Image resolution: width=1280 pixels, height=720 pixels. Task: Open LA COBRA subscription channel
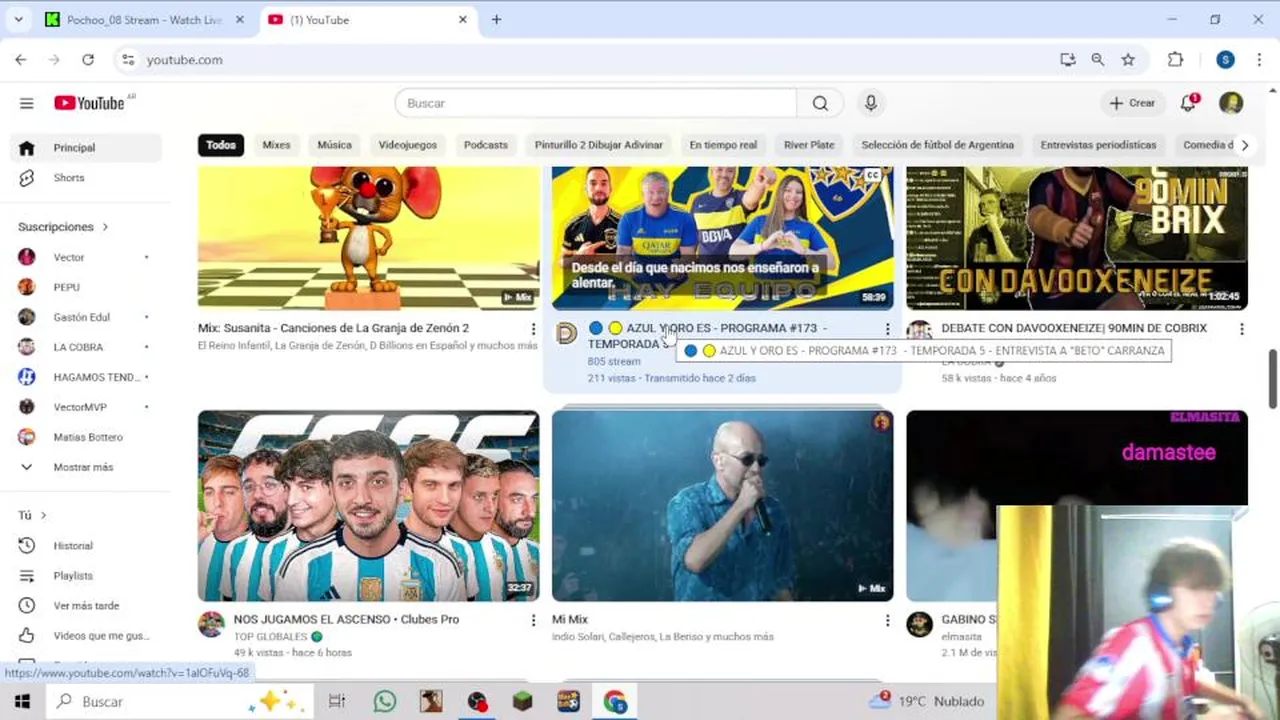point(87,347)
